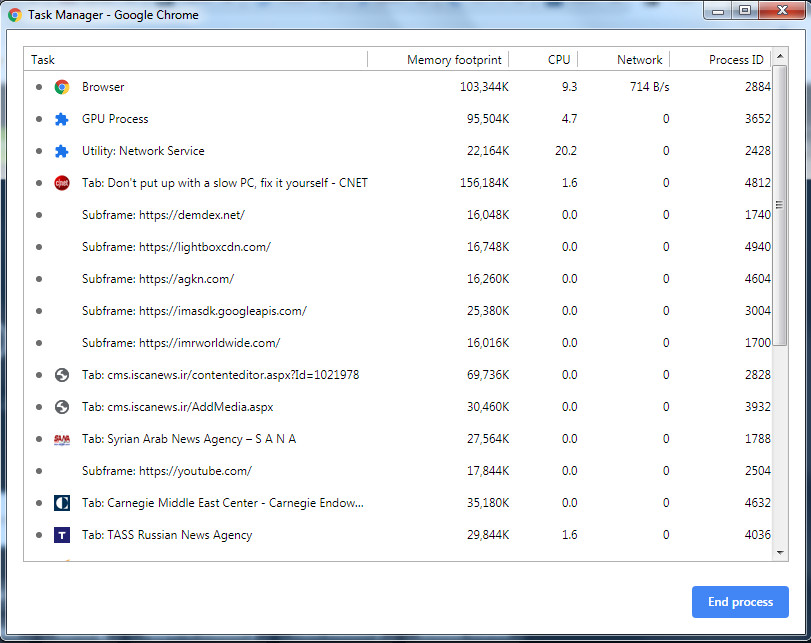Sort by Memory footprint column header
The height and width of the screenshot is (643, 811).
click(x=438, y=59)
